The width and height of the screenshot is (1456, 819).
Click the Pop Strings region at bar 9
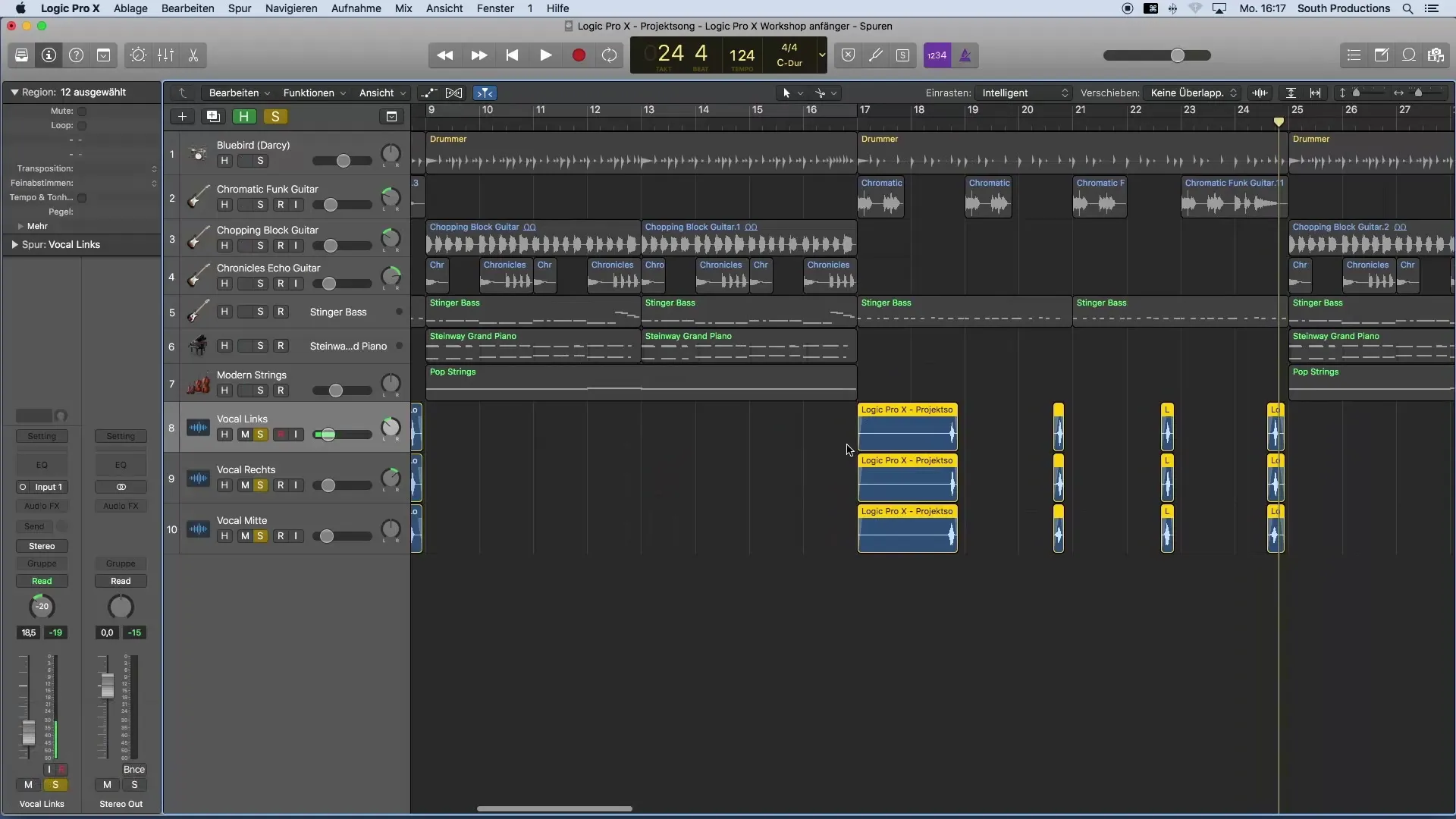pos(642,382)
